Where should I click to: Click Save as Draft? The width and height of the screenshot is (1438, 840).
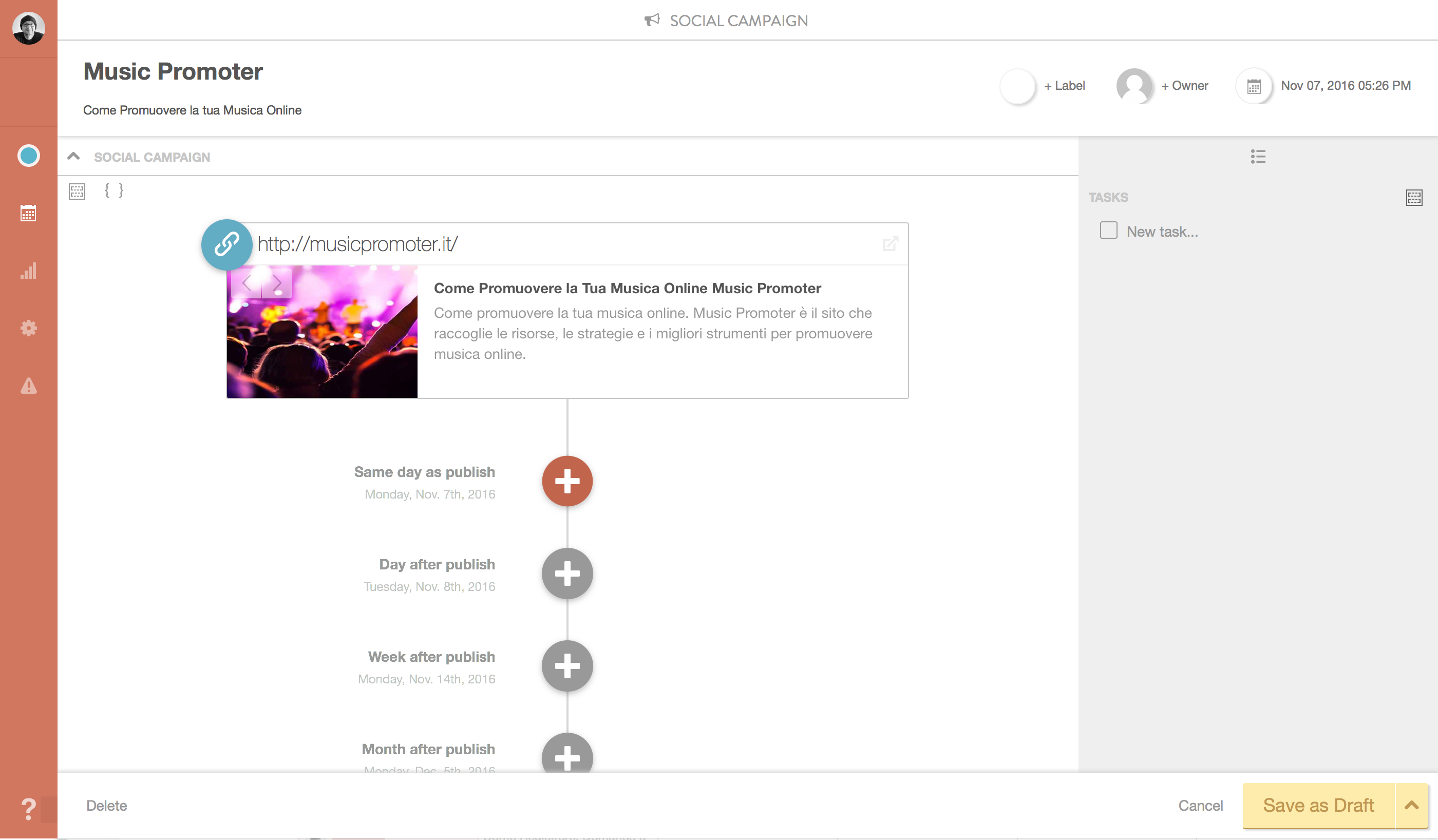(1318, 806)
